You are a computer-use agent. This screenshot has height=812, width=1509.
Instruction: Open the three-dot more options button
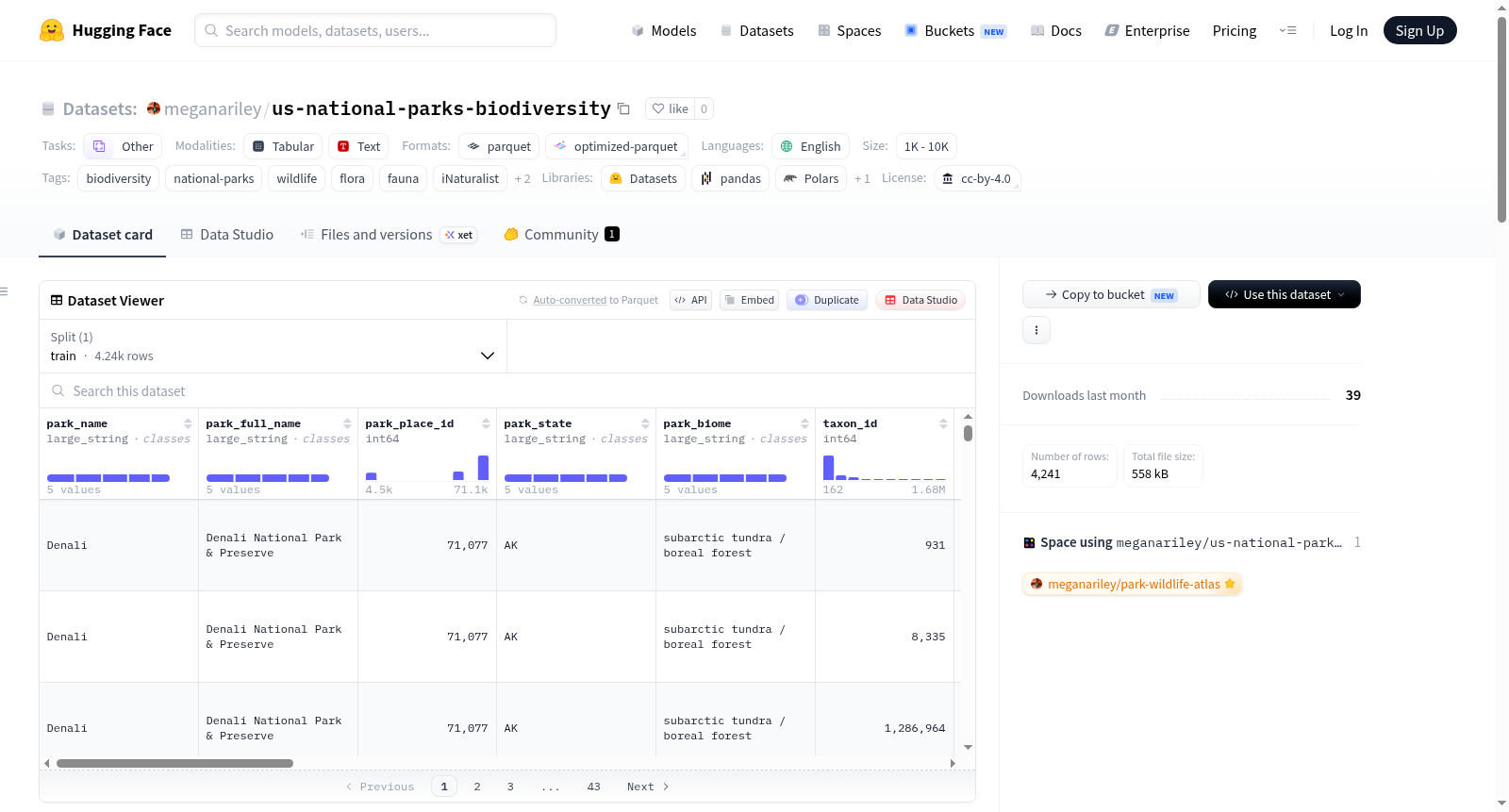point(1036,330)
